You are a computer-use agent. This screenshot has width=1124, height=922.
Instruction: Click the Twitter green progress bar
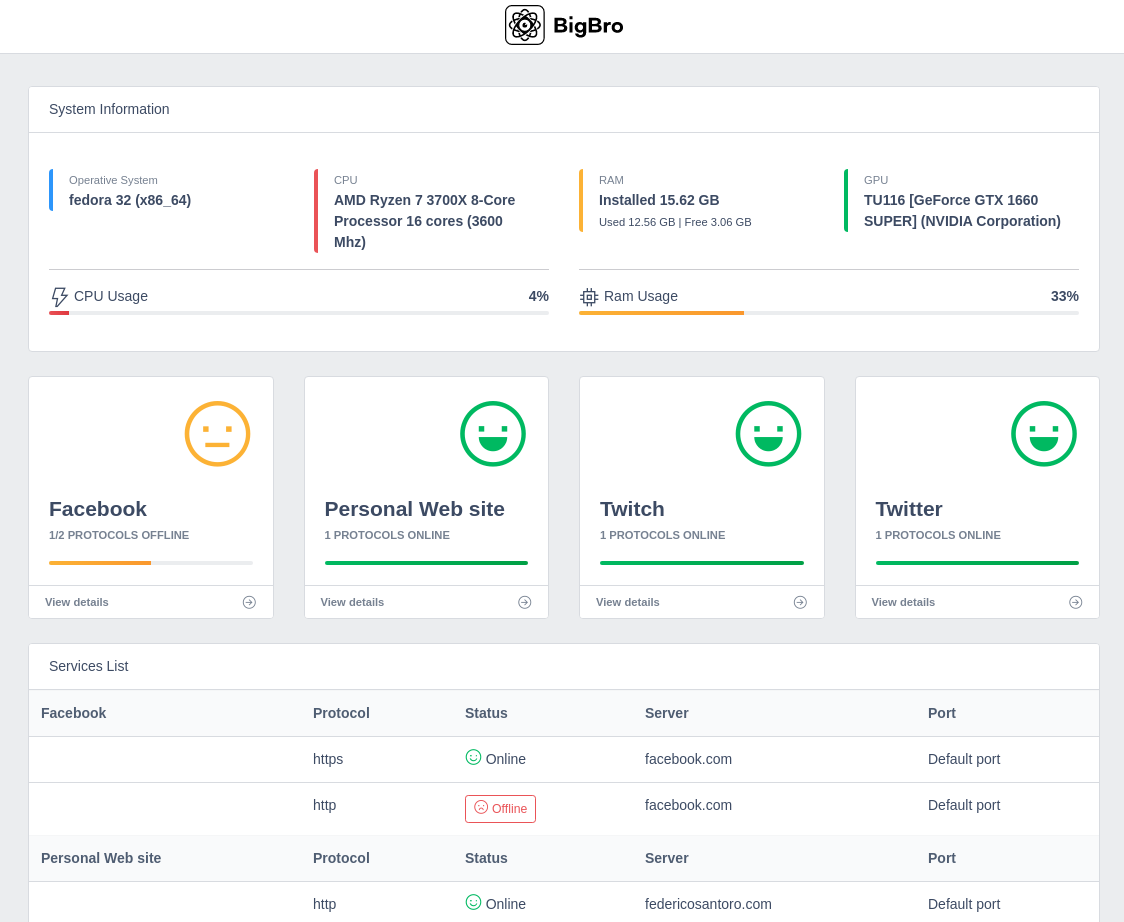pos(977,563)
